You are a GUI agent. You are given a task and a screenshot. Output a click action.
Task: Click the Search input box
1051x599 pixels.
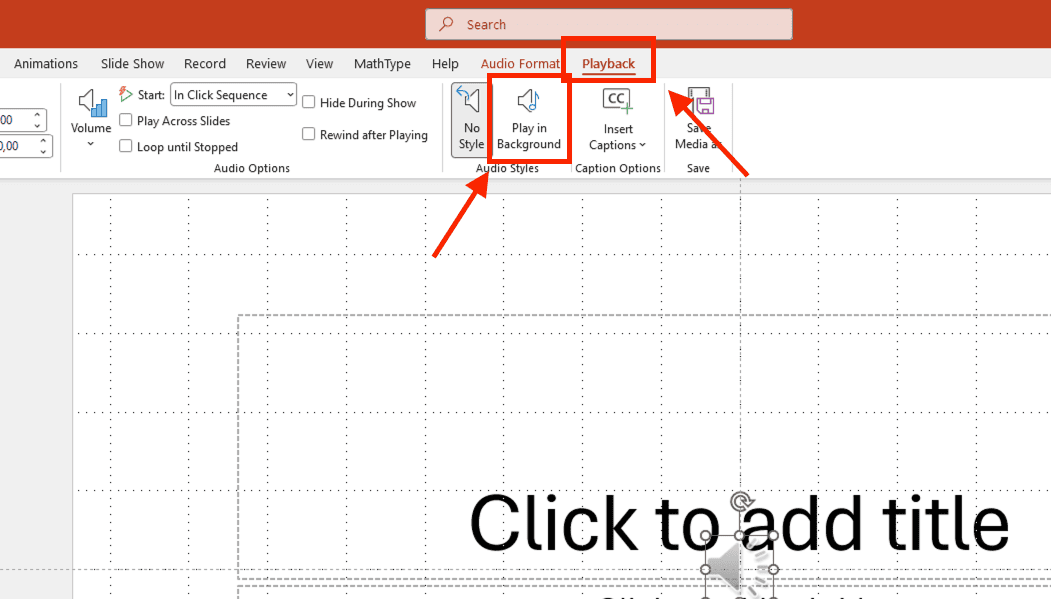pos(609,24)
